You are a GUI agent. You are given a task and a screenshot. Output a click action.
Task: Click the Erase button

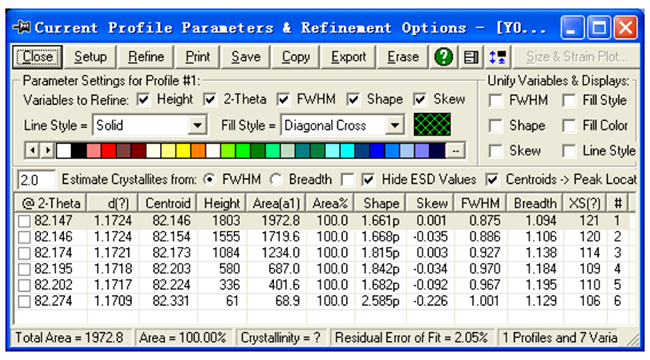point(403,57)
